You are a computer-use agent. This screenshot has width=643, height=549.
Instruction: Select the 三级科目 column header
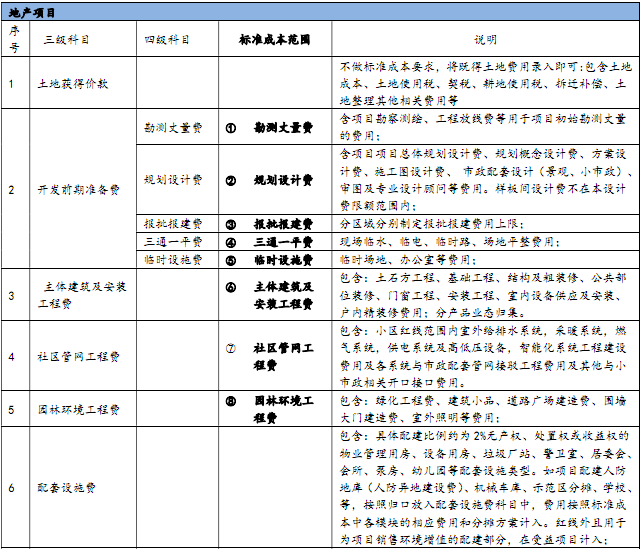[x=67, y=40]
